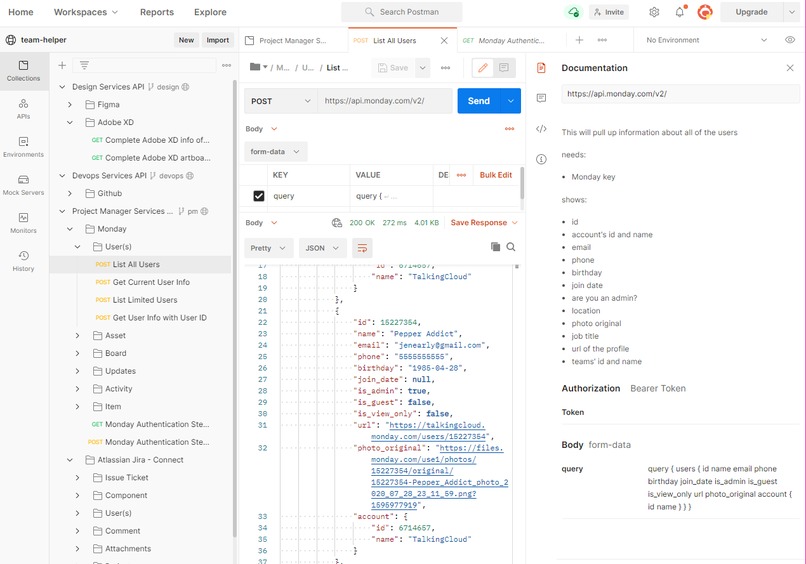Click the search Postman field
This screenshot has width=806, height=564.
point(401,12)
